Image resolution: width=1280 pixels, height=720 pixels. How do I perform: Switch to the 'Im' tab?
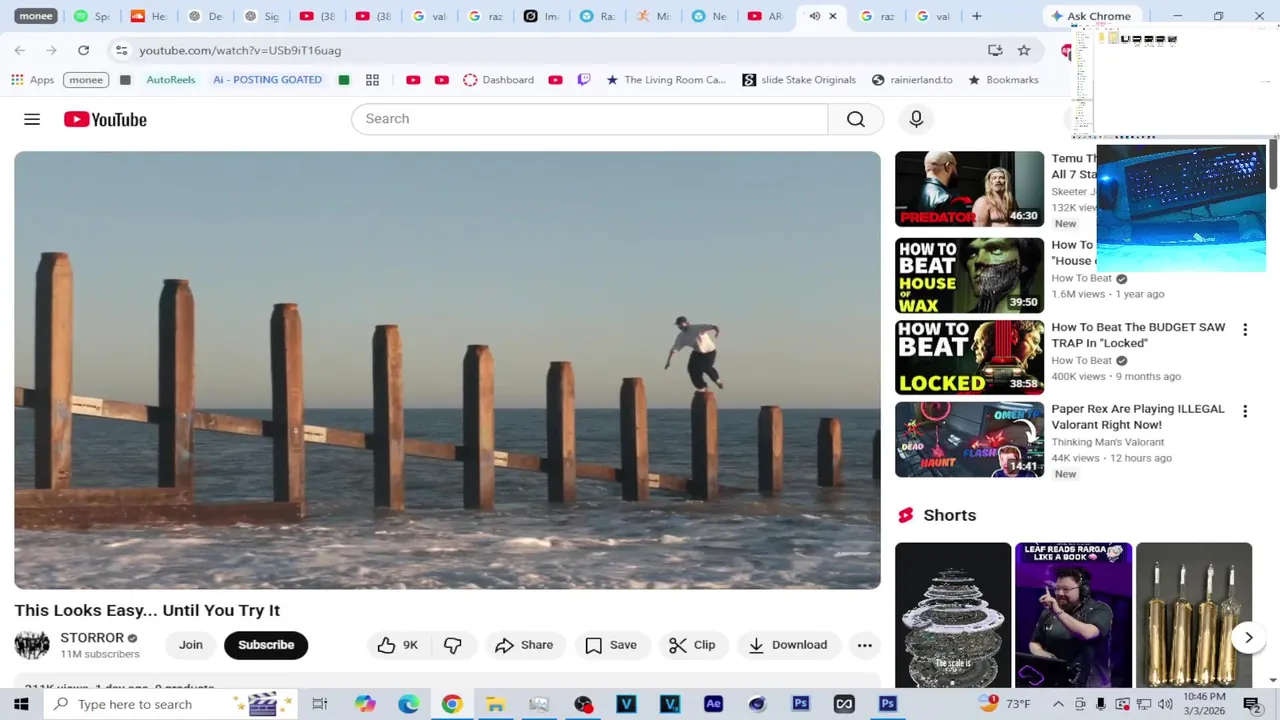[541, 16]
